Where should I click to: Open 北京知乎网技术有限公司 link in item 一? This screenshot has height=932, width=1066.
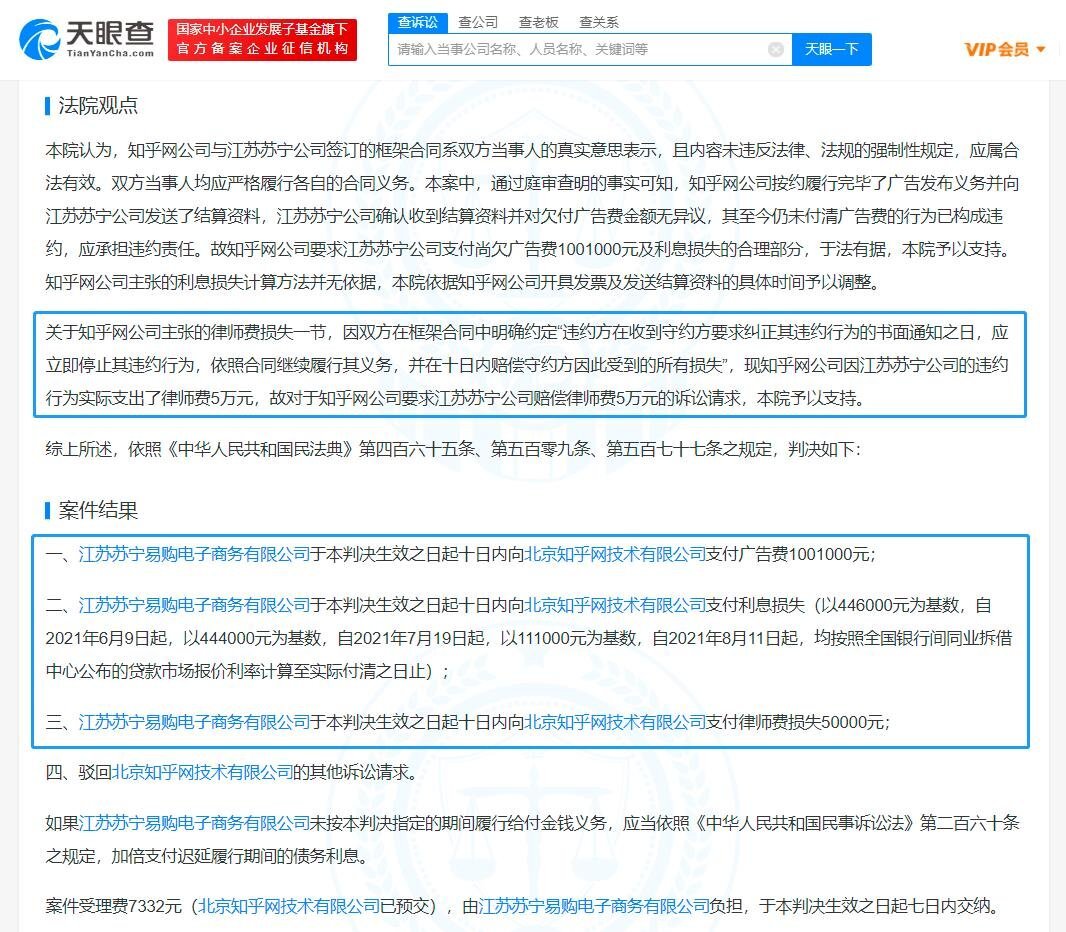(615, 554)
